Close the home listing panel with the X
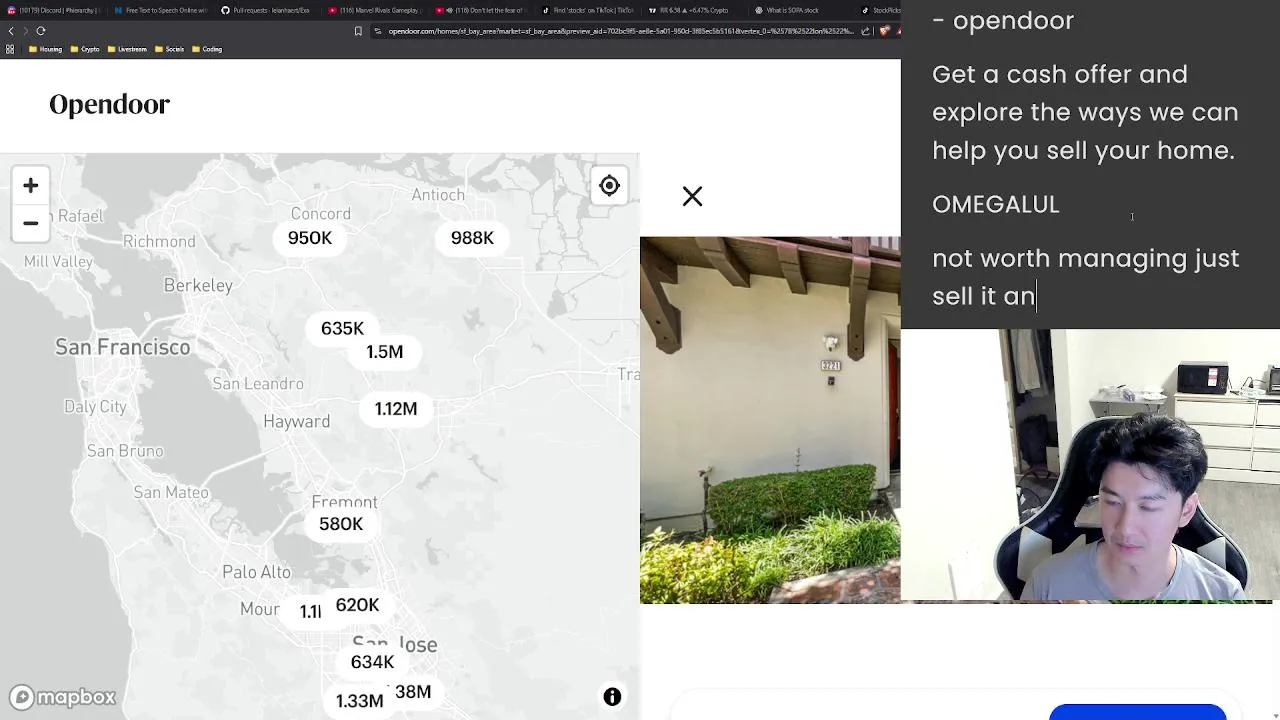The image size is (1280, 720). tap(692, 196)
